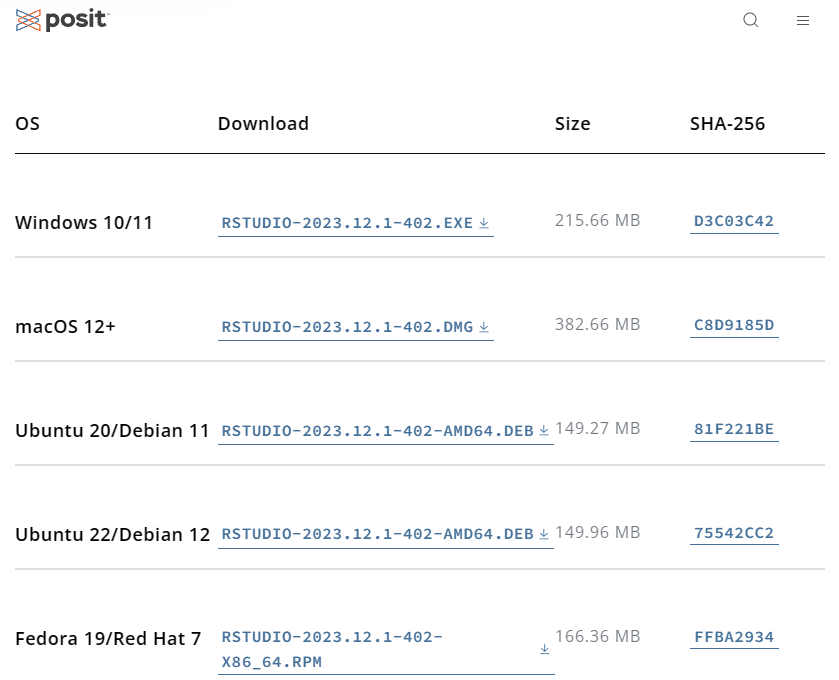Open SHA-256 hash 75542CC2

[x=734, y=533]
